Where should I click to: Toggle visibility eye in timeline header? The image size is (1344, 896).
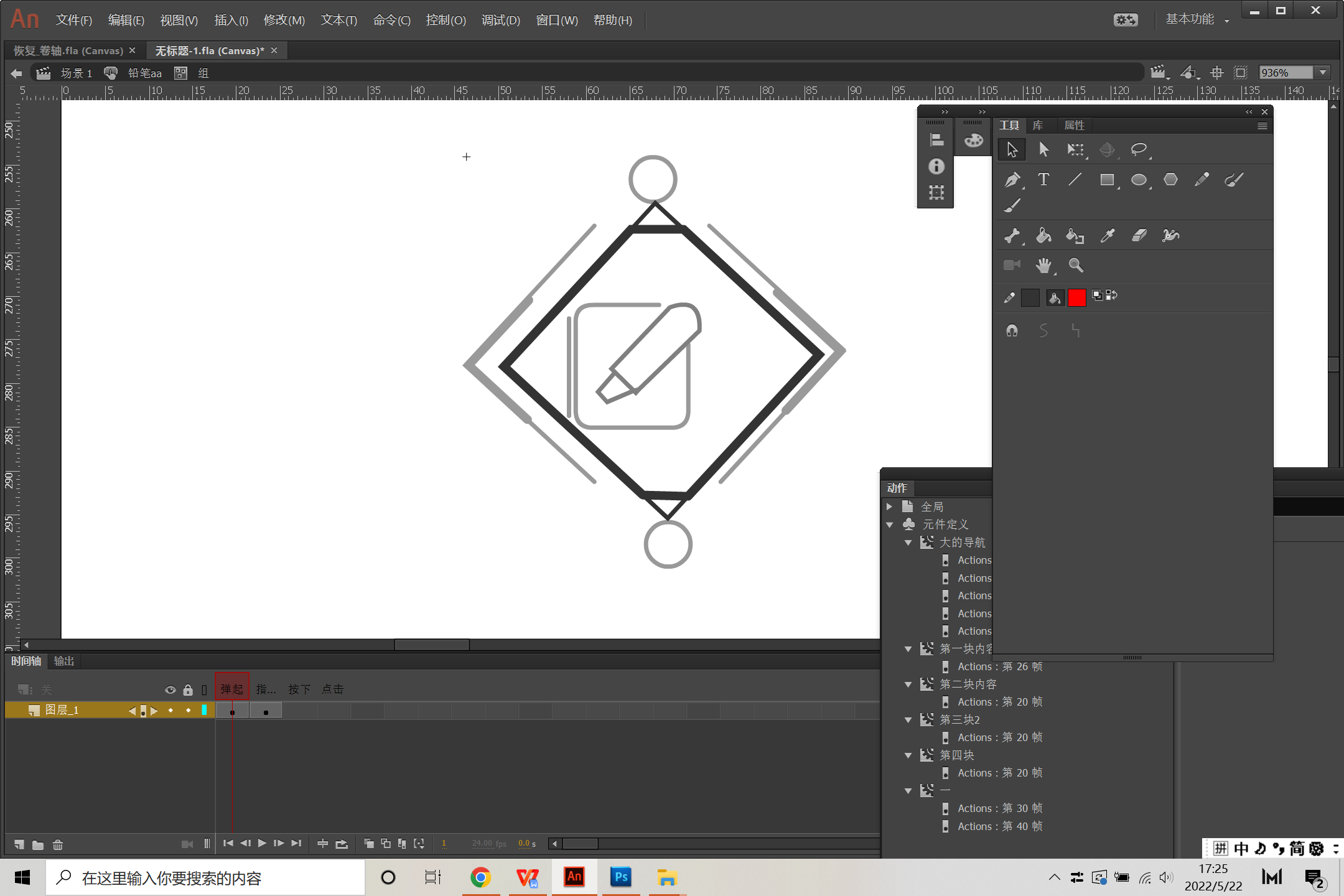(x=170, y=689)
